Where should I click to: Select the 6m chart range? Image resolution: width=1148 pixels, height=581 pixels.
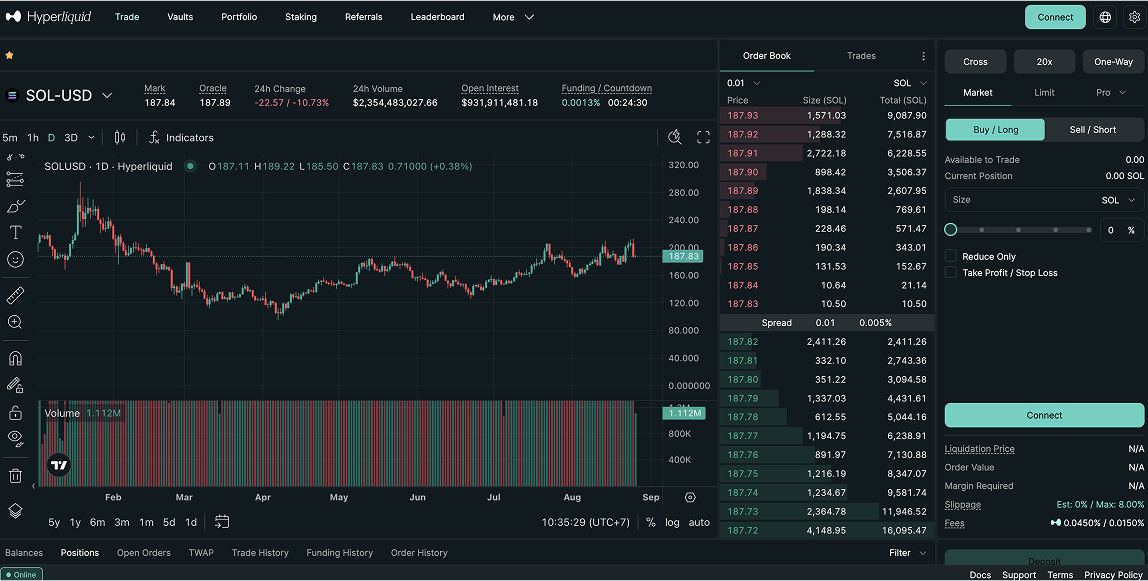[97, 522]
